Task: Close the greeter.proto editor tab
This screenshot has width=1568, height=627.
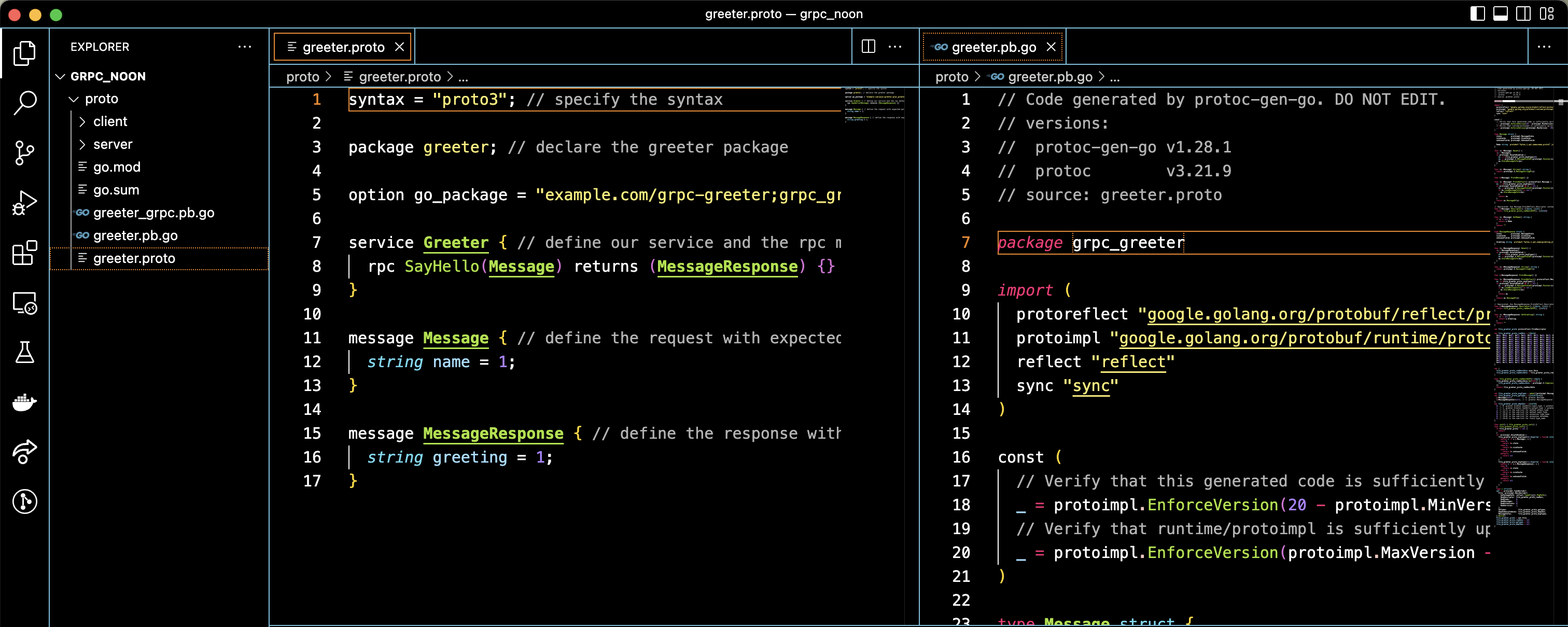Action: pyautogui.click(x=399, y=47)
